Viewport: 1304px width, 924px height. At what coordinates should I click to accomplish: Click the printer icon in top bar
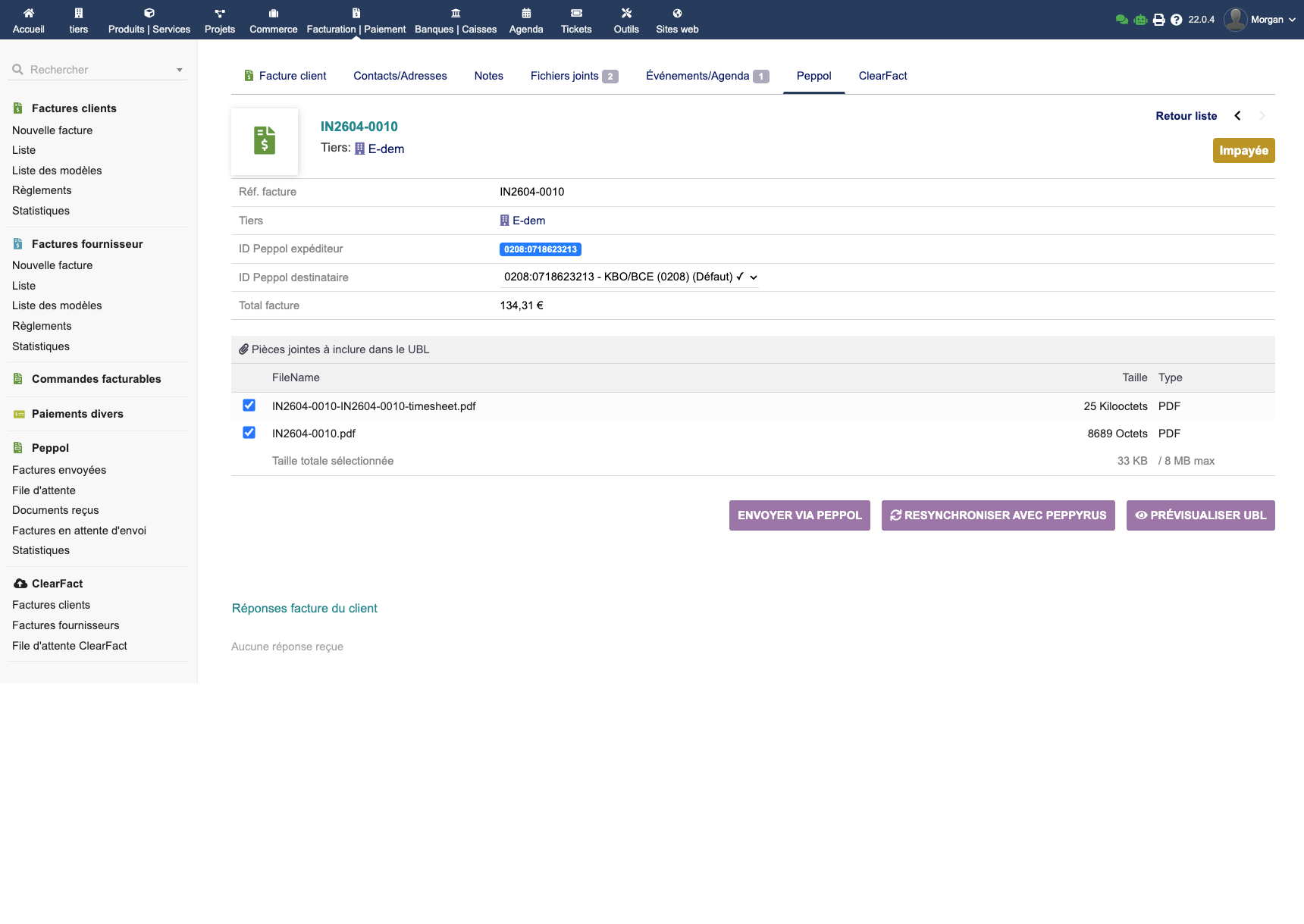point(1158,20)
